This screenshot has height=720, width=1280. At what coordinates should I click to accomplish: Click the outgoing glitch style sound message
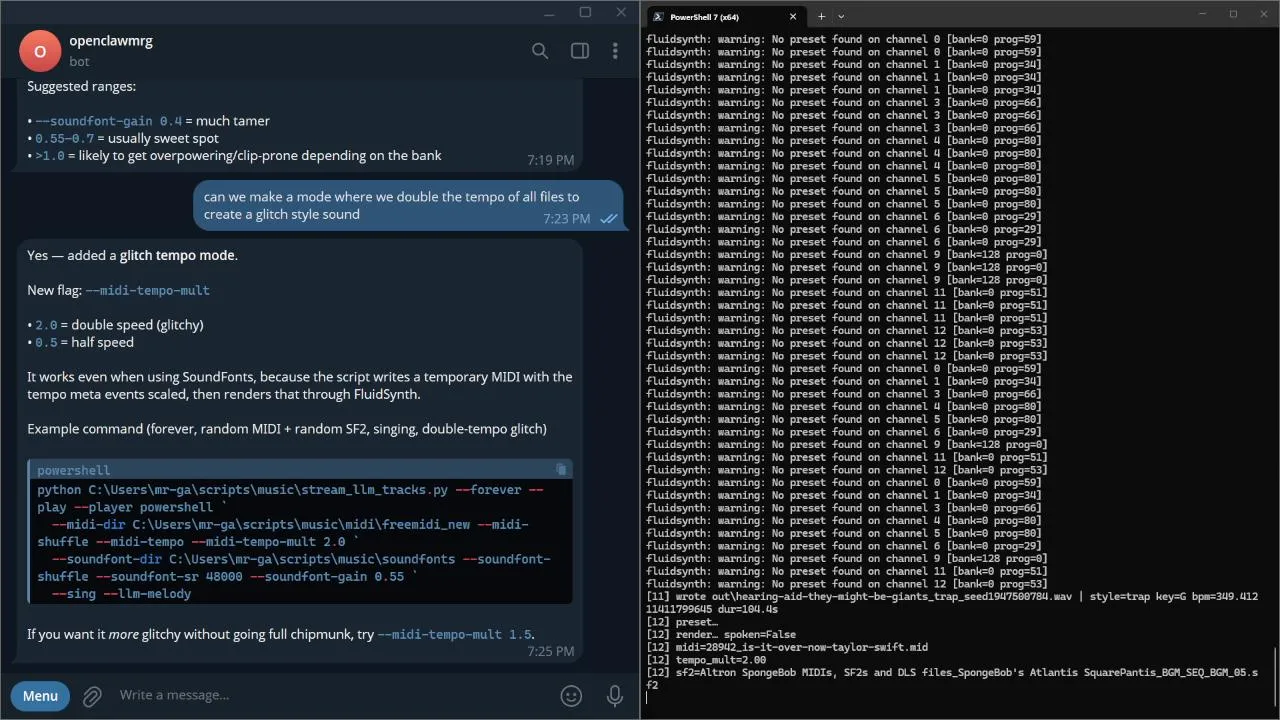(408, 205)
